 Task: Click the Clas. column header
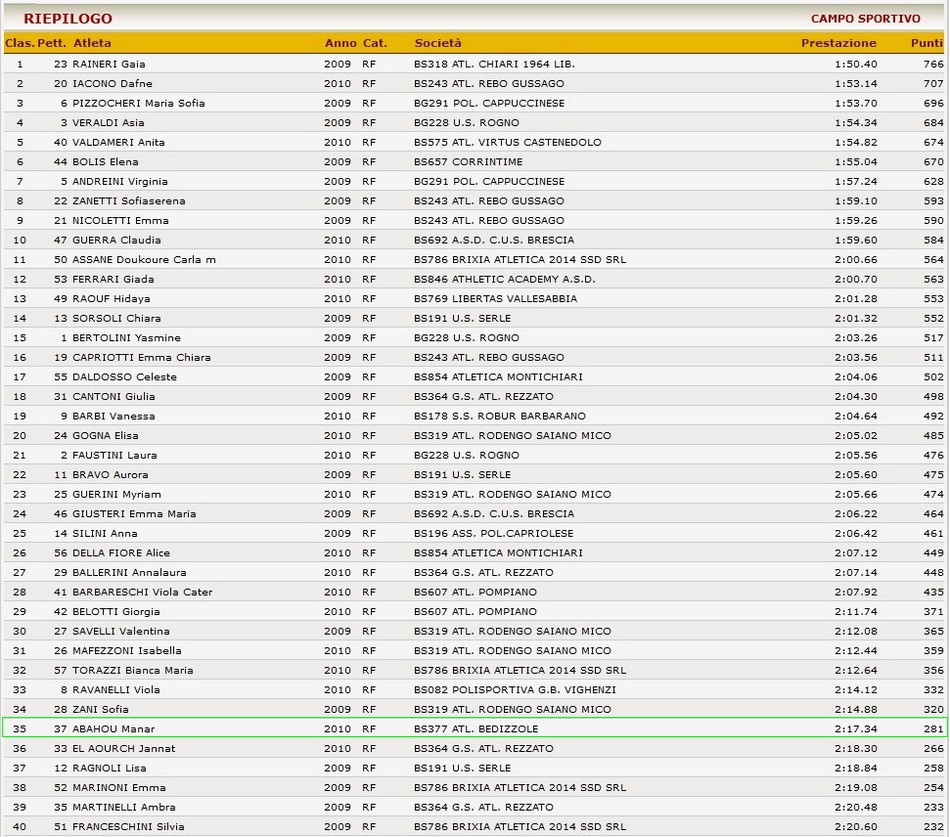click(x=19, y=43)
